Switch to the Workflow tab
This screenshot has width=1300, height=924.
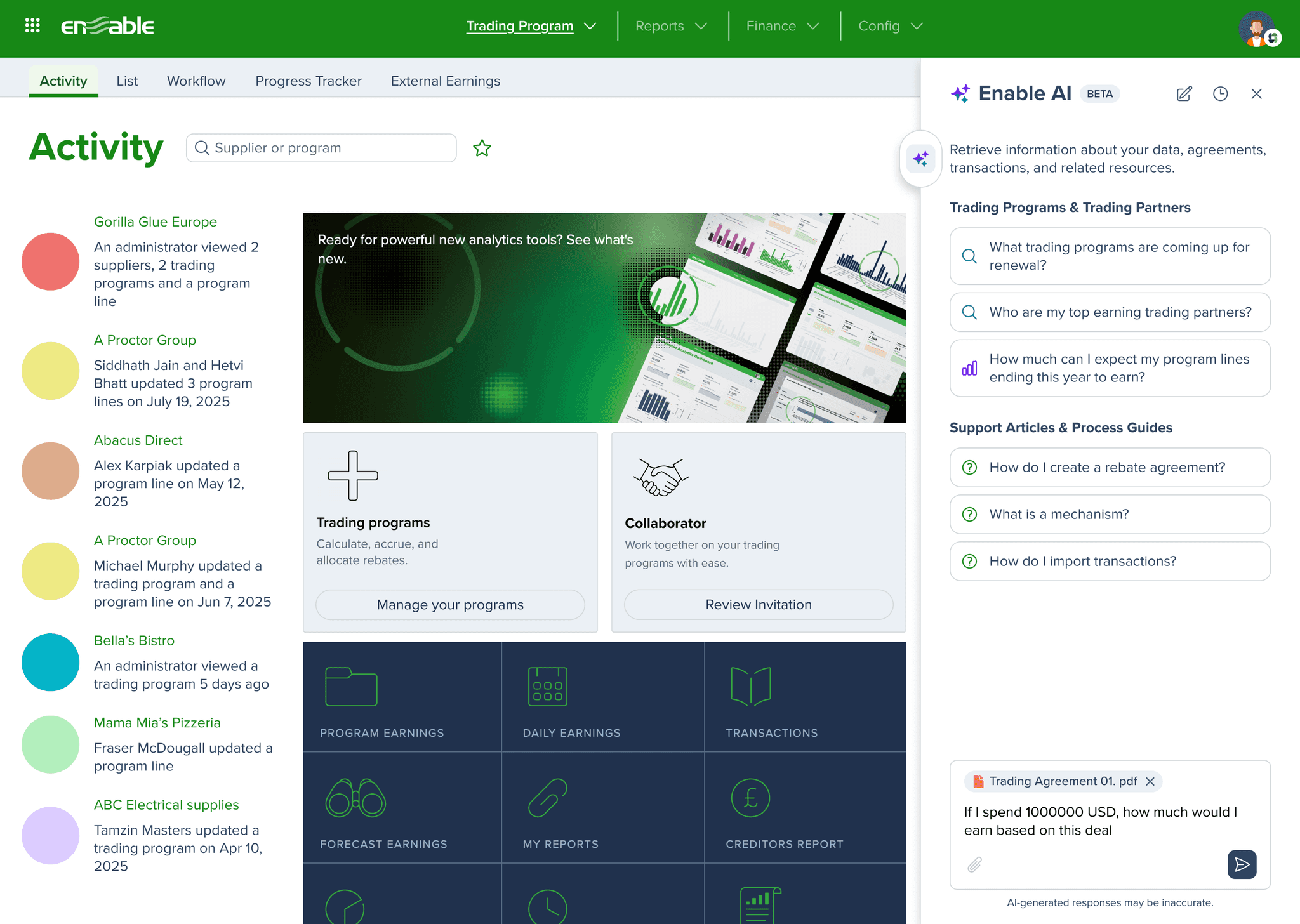pos(196,81)
